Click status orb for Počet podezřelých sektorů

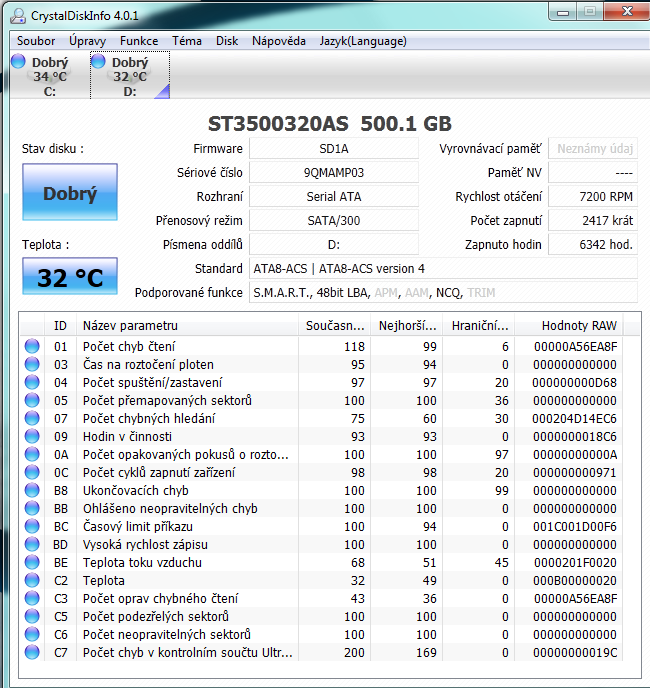33,617
